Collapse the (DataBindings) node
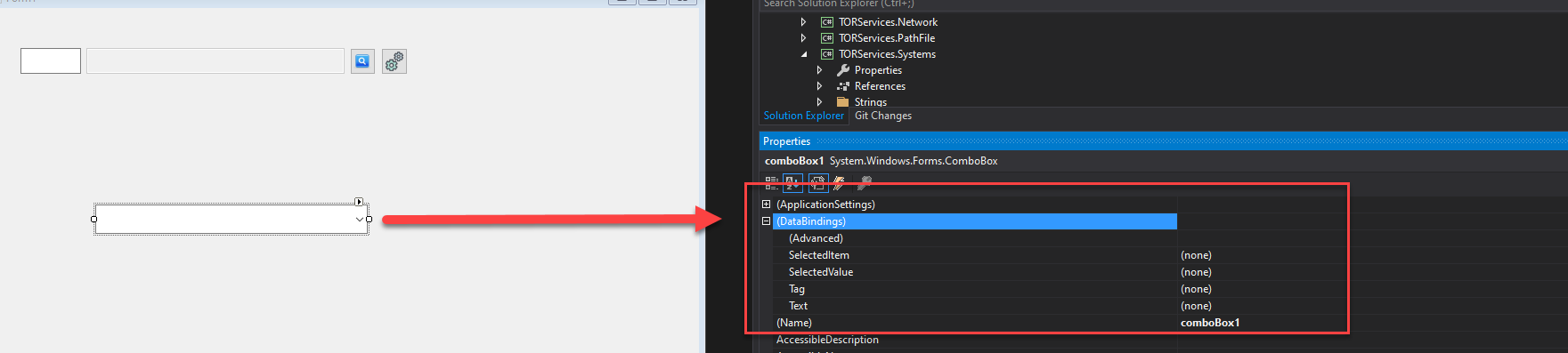 tap(767, 221)
